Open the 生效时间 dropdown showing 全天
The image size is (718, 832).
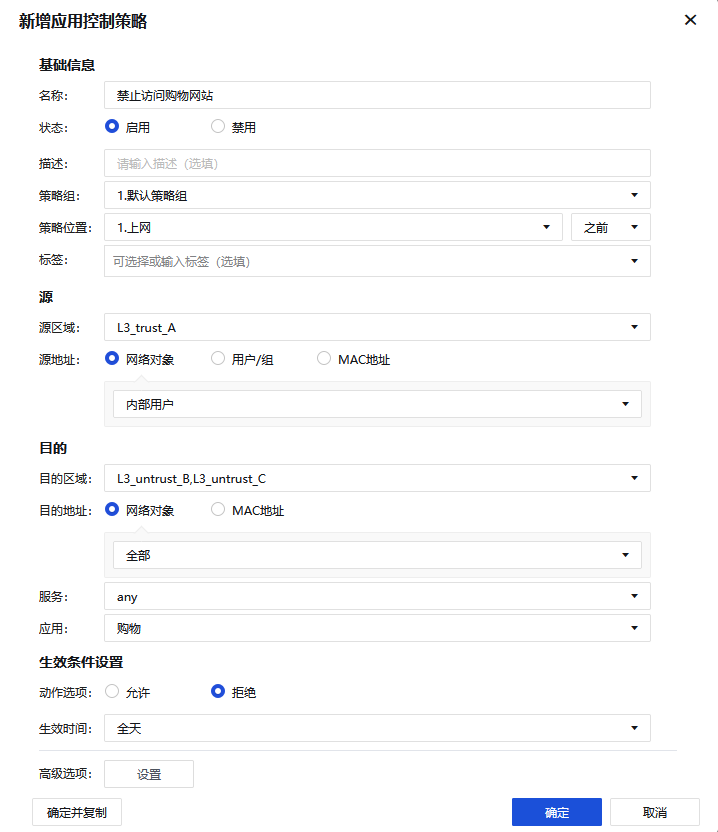pyautogui.click(x=377, y=728)
